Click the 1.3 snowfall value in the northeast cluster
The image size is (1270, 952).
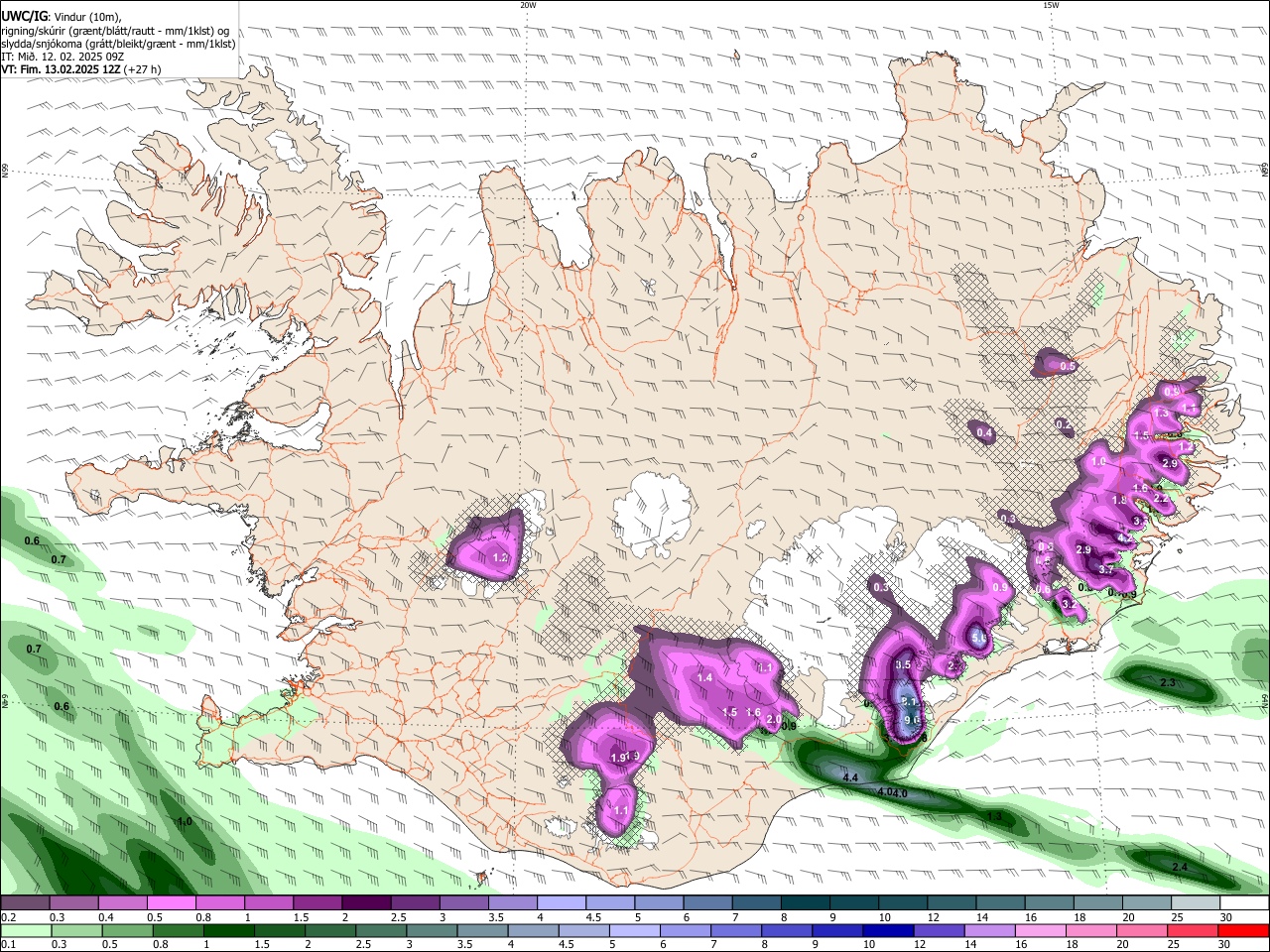point(1162,413)
